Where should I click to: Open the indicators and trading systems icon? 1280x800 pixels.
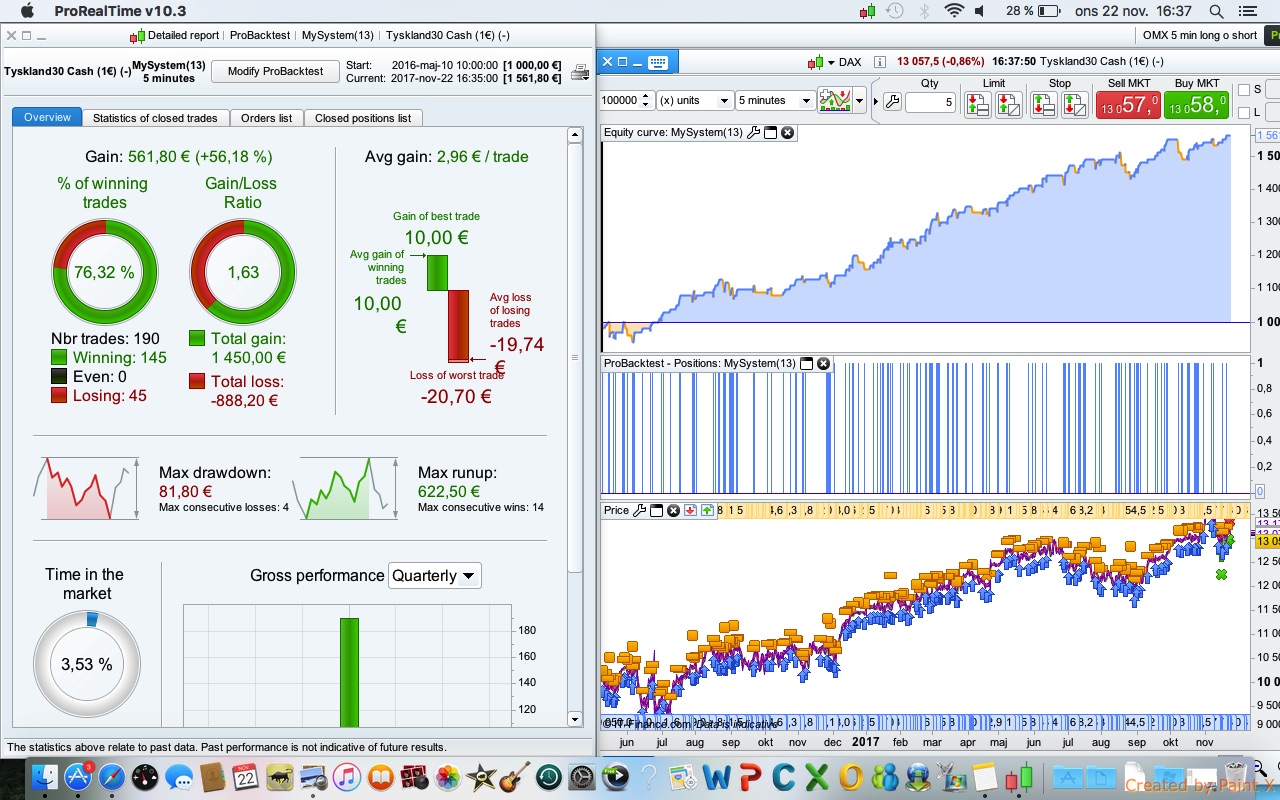coord(834,100)
